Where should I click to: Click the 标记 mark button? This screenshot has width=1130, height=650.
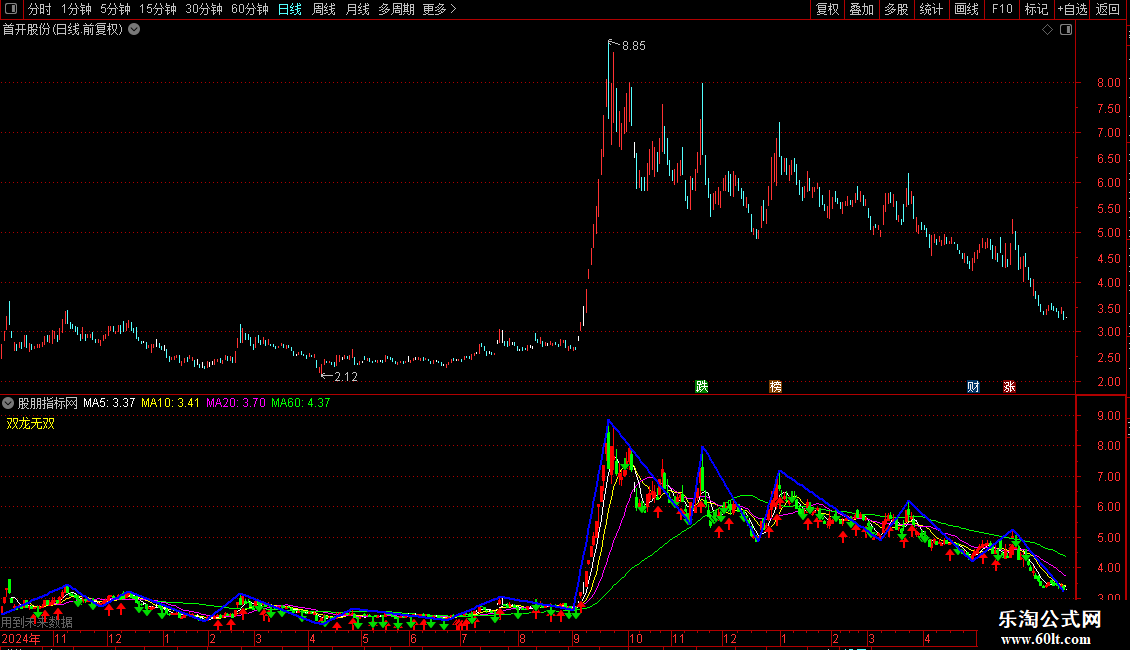(x=1036, y=9)
